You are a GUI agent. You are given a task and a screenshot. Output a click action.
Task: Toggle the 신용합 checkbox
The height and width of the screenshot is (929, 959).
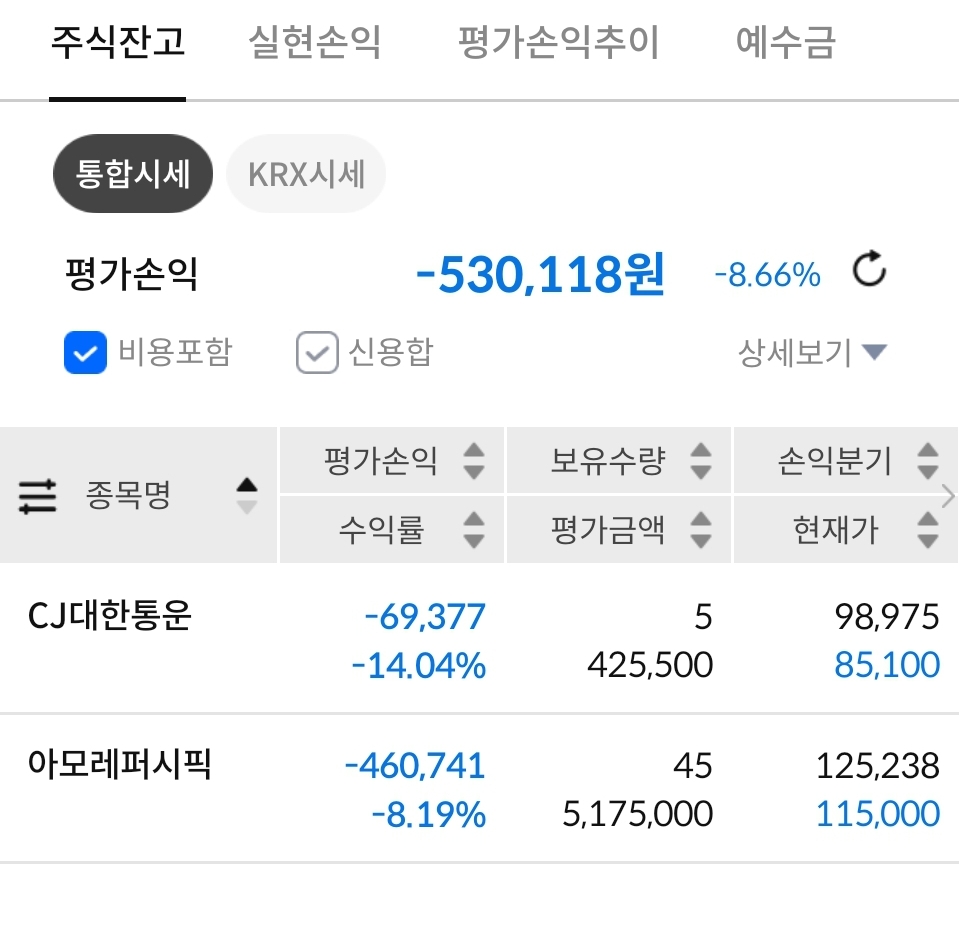pyautogui.click(x=317, y=352)
